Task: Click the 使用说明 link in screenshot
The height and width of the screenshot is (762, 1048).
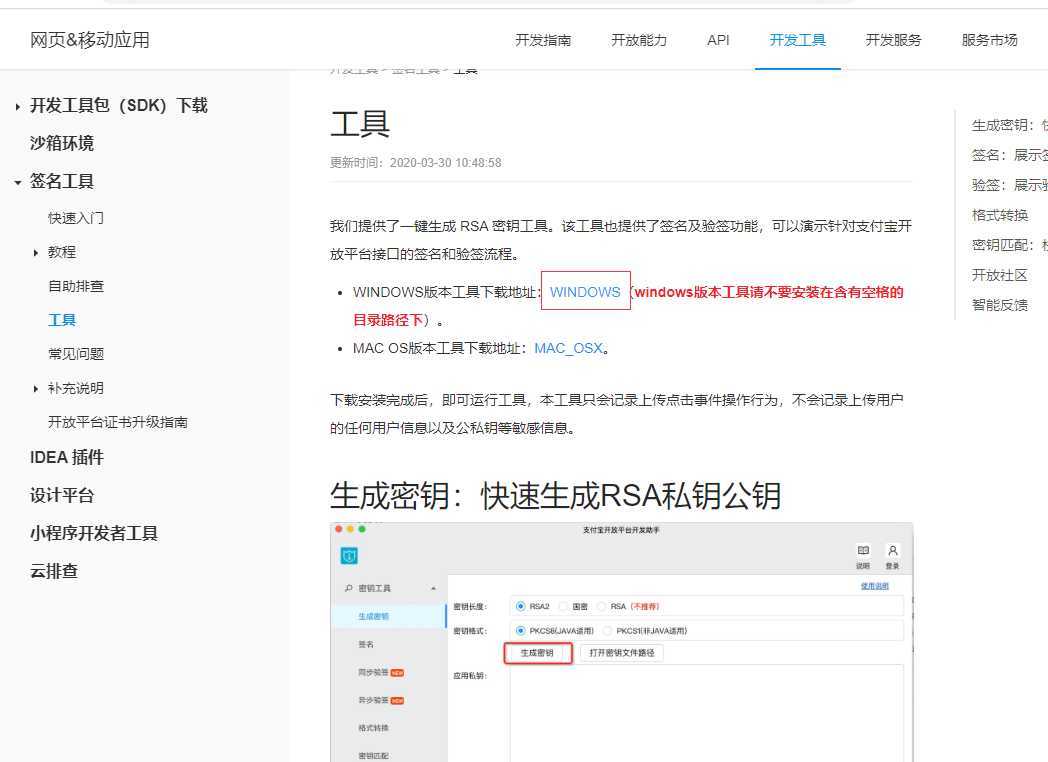Action: [x=874, y=586]
